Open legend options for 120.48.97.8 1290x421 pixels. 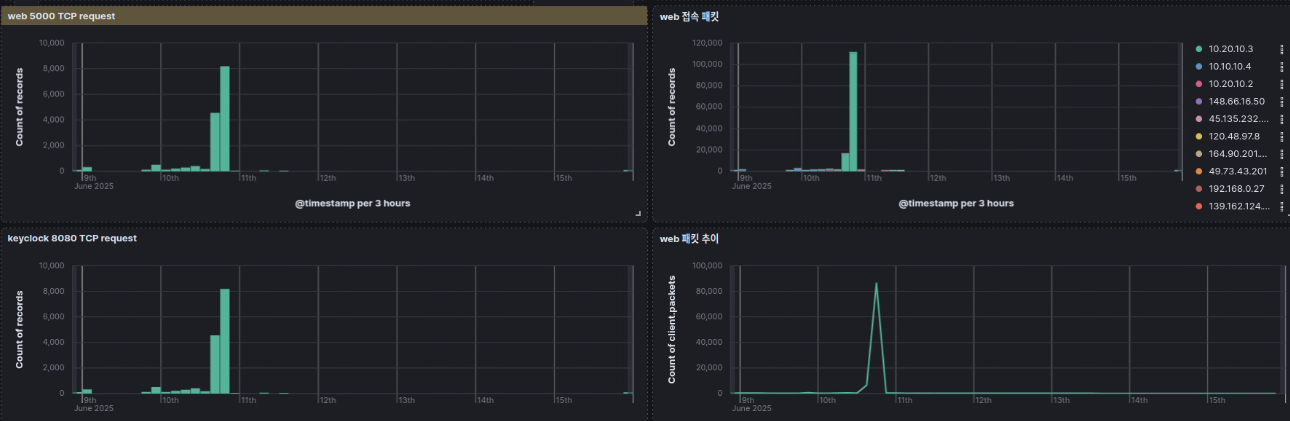pos(1281,136)
